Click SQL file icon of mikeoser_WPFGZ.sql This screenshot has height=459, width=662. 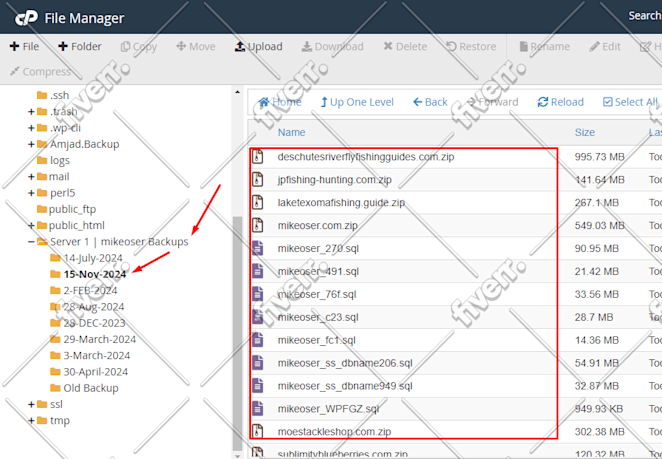(x=258, y=409)
